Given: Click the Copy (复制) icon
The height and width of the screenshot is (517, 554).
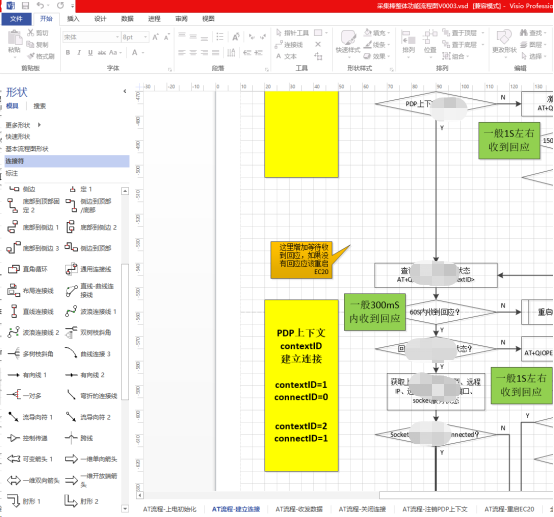Looking at the screenshot, I should tap(30, 44).
